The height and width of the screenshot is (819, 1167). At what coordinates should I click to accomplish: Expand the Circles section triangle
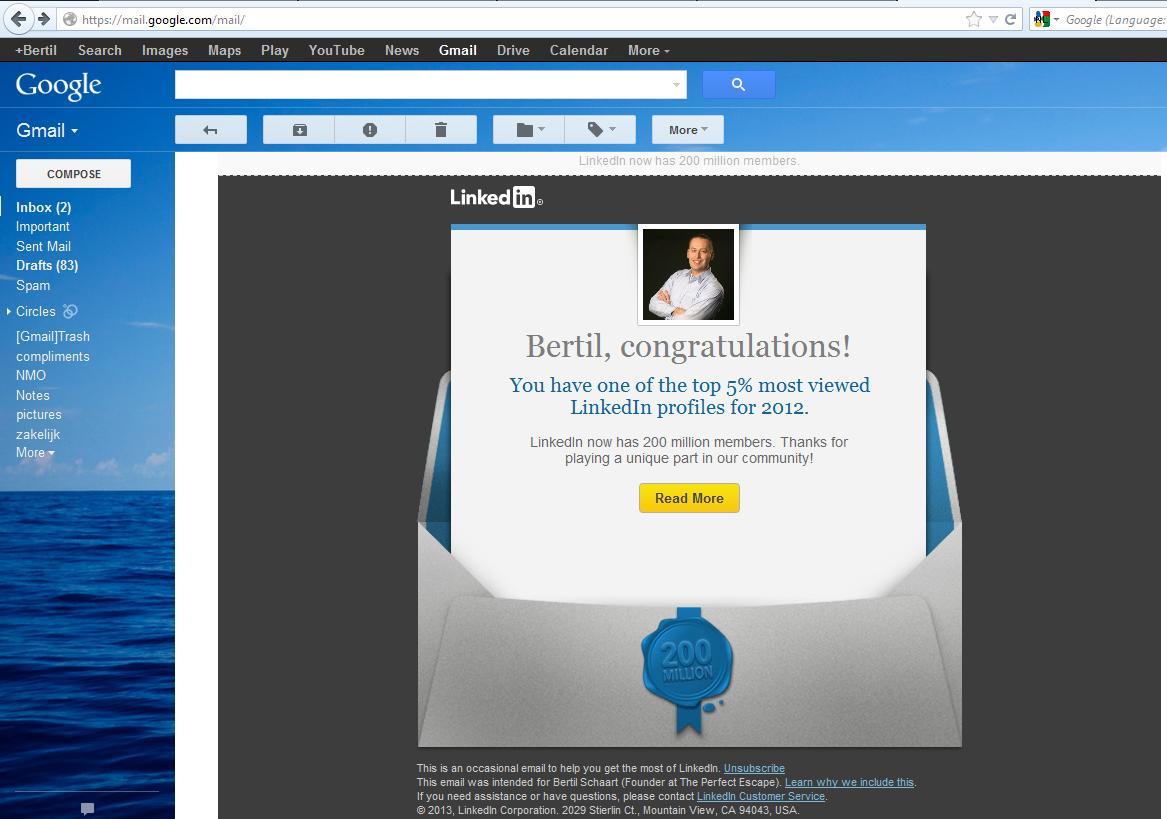pos(9,311)
